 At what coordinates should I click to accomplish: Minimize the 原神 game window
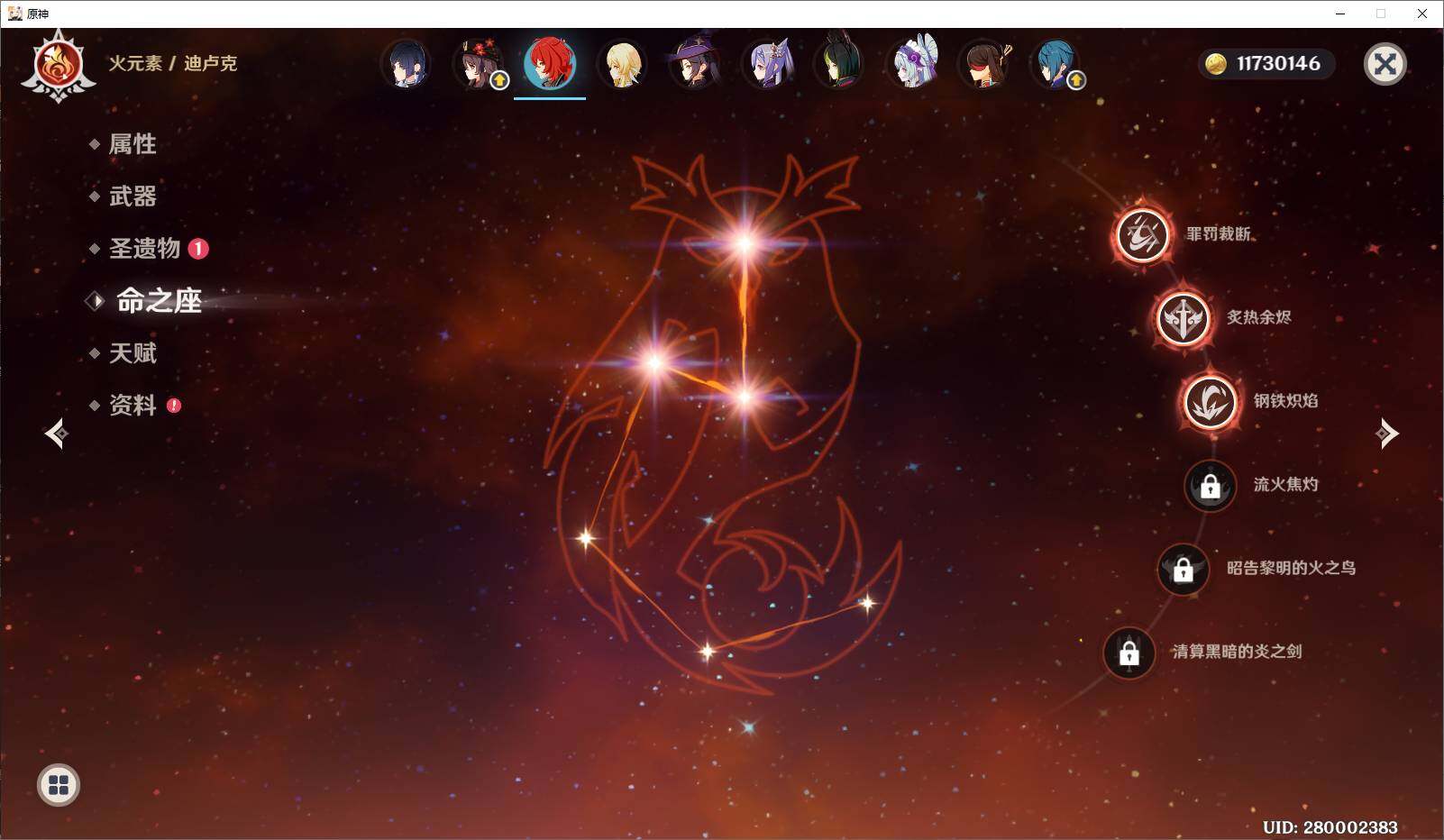[1340, 14]
